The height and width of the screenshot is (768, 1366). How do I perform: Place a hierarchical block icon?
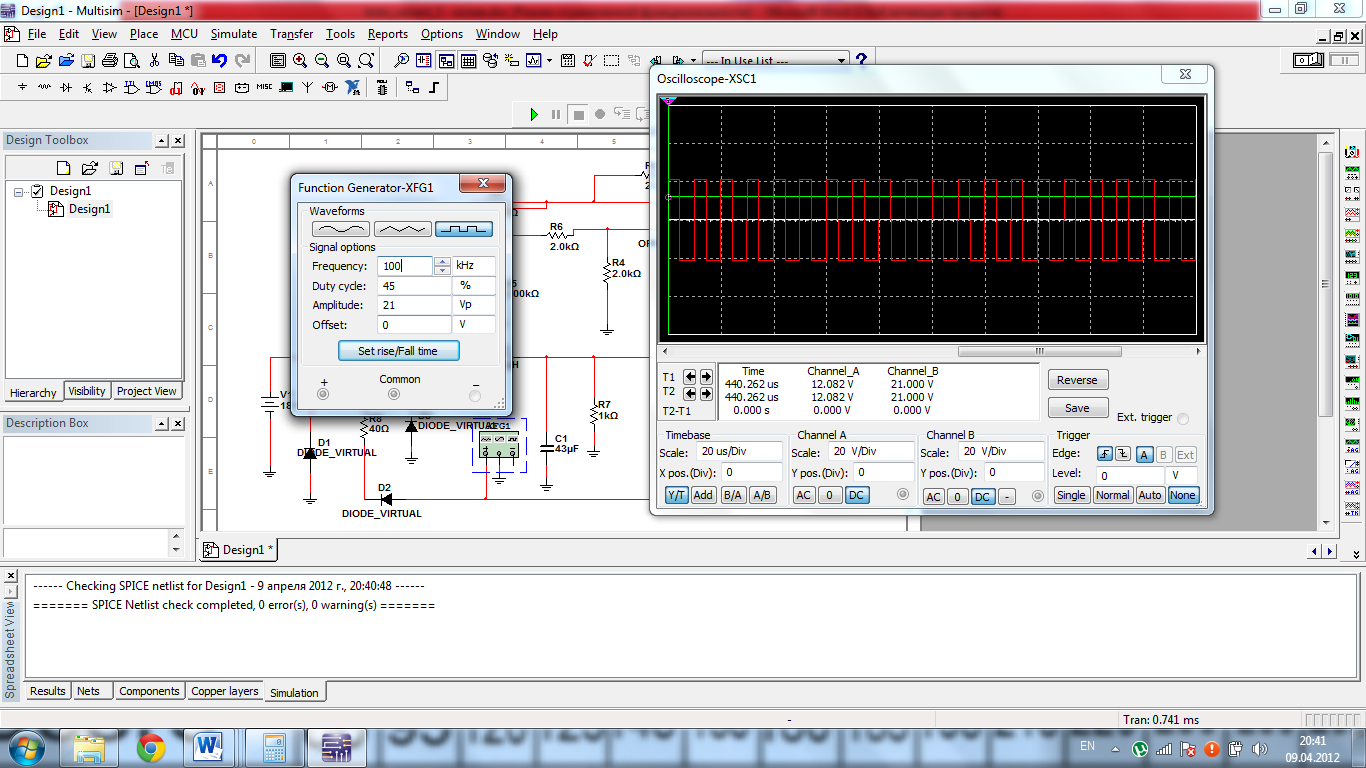[x=412, y=87]
